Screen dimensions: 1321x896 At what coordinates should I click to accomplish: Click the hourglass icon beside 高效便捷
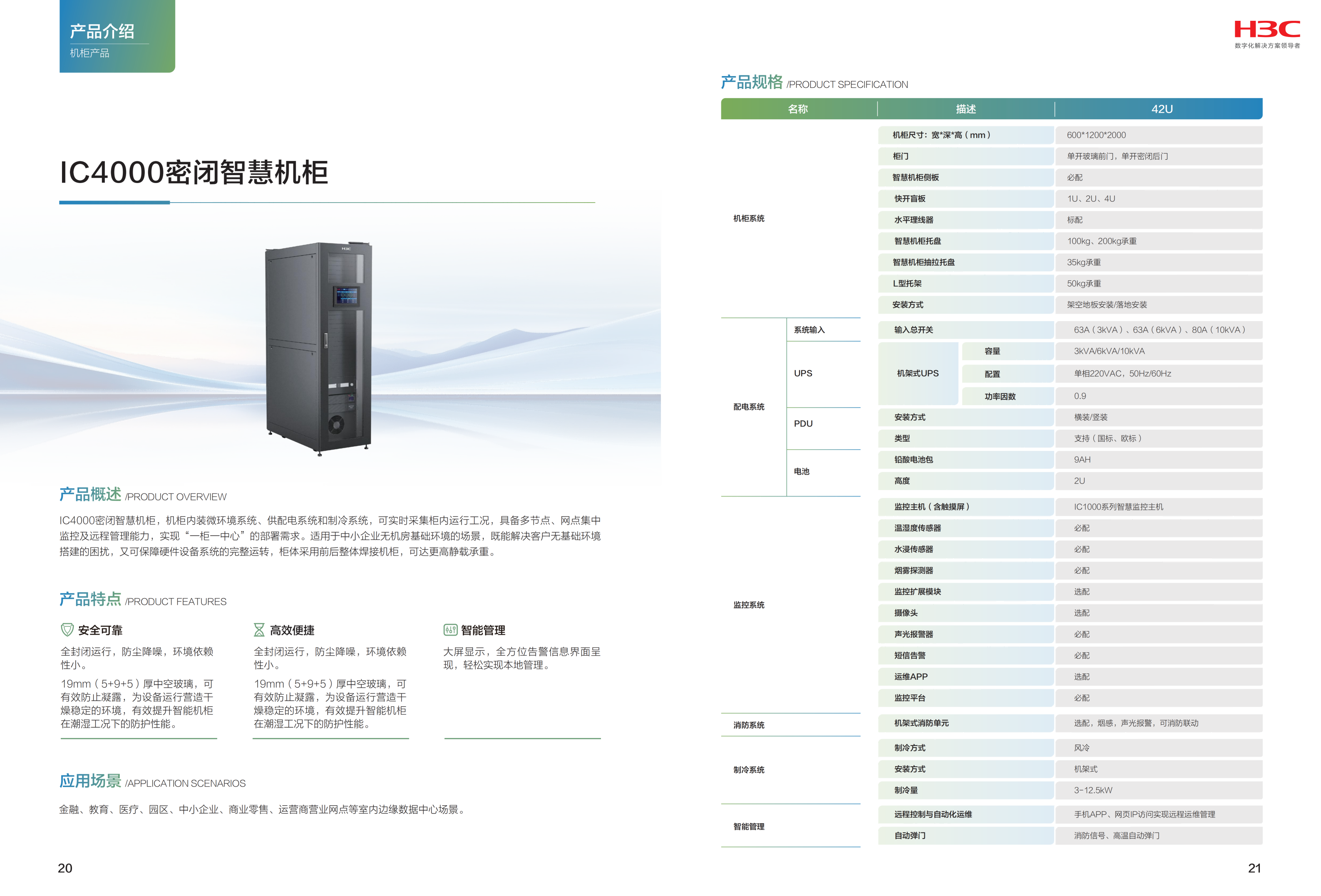(x=259, y=629)
